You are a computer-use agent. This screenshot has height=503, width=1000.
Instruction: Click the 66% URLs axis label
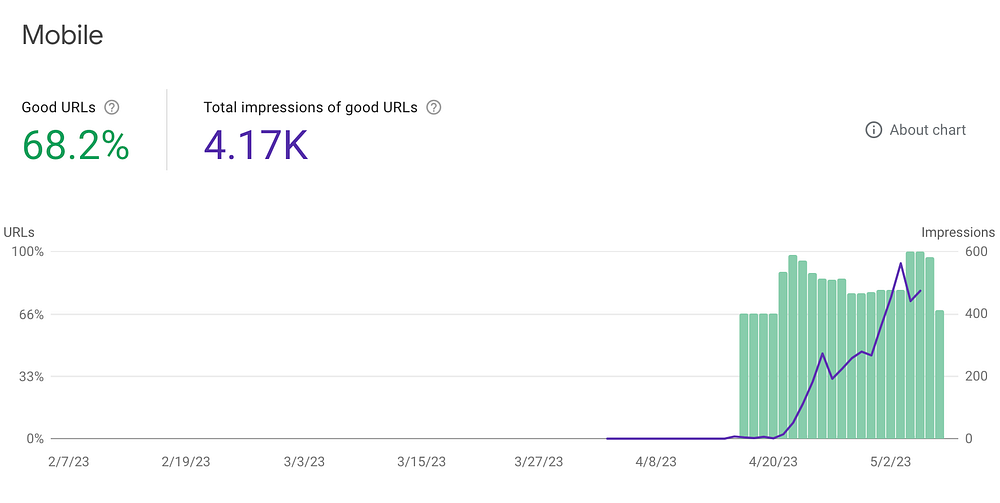[x=31, y=314]
